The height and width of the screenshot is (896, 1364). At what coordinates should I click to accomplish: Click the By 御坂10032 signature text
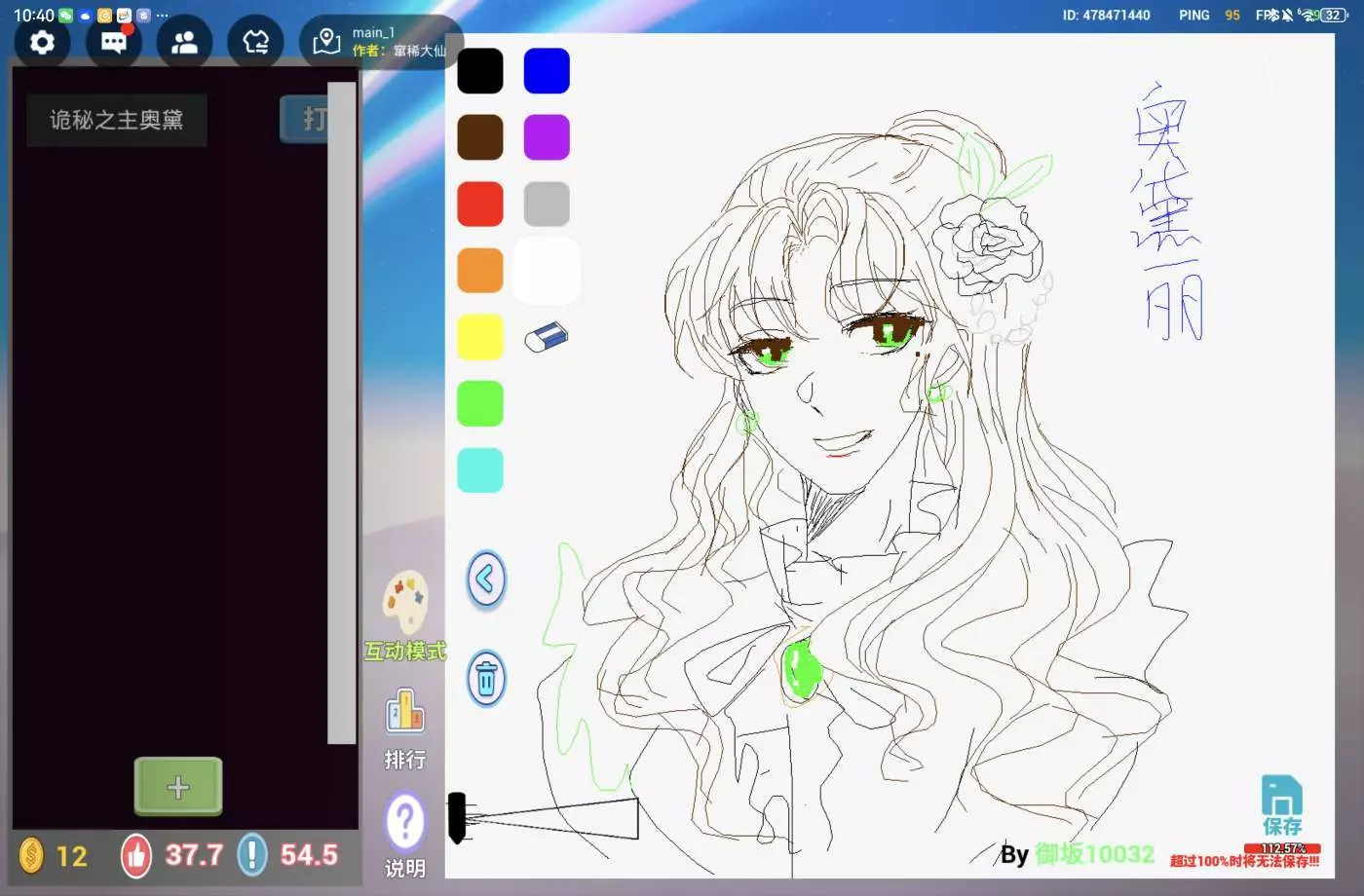1078,855
